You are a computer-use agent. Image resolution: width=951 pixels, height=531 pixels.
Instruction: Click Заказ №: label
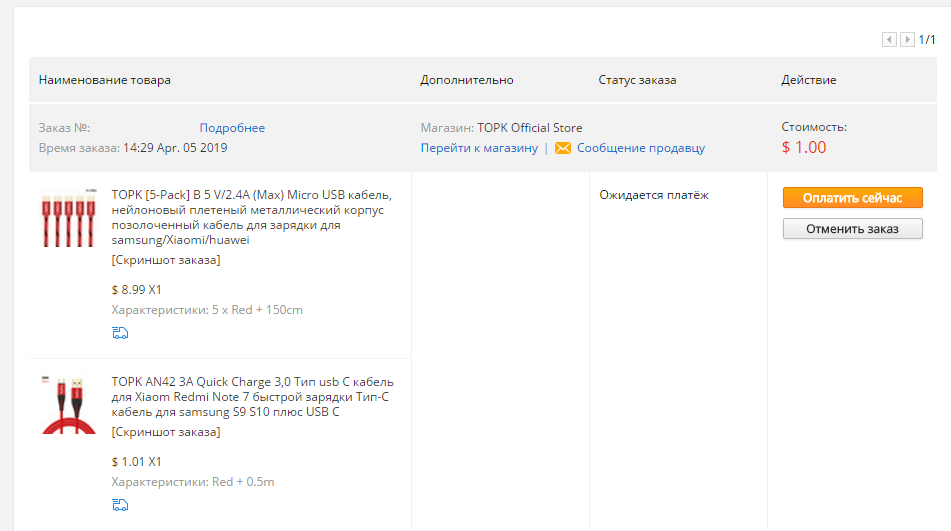pos(64,128)
